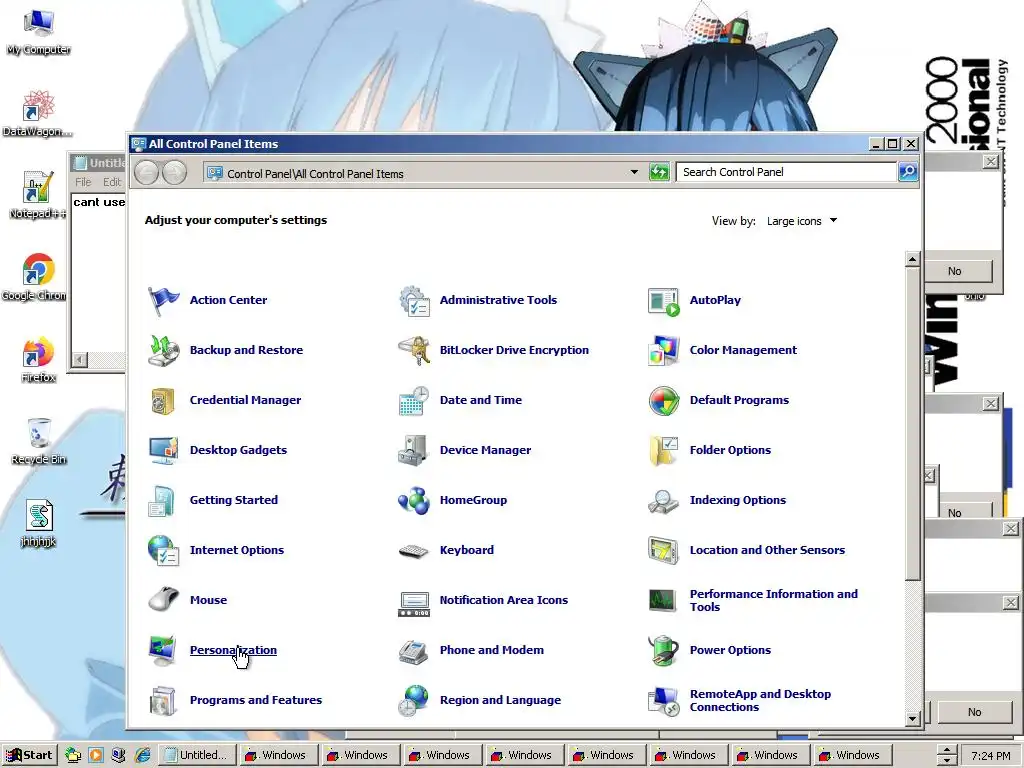Open the My Computer desktop icon
Screen dimensions: 1024x768
click(x=38, y=32)
